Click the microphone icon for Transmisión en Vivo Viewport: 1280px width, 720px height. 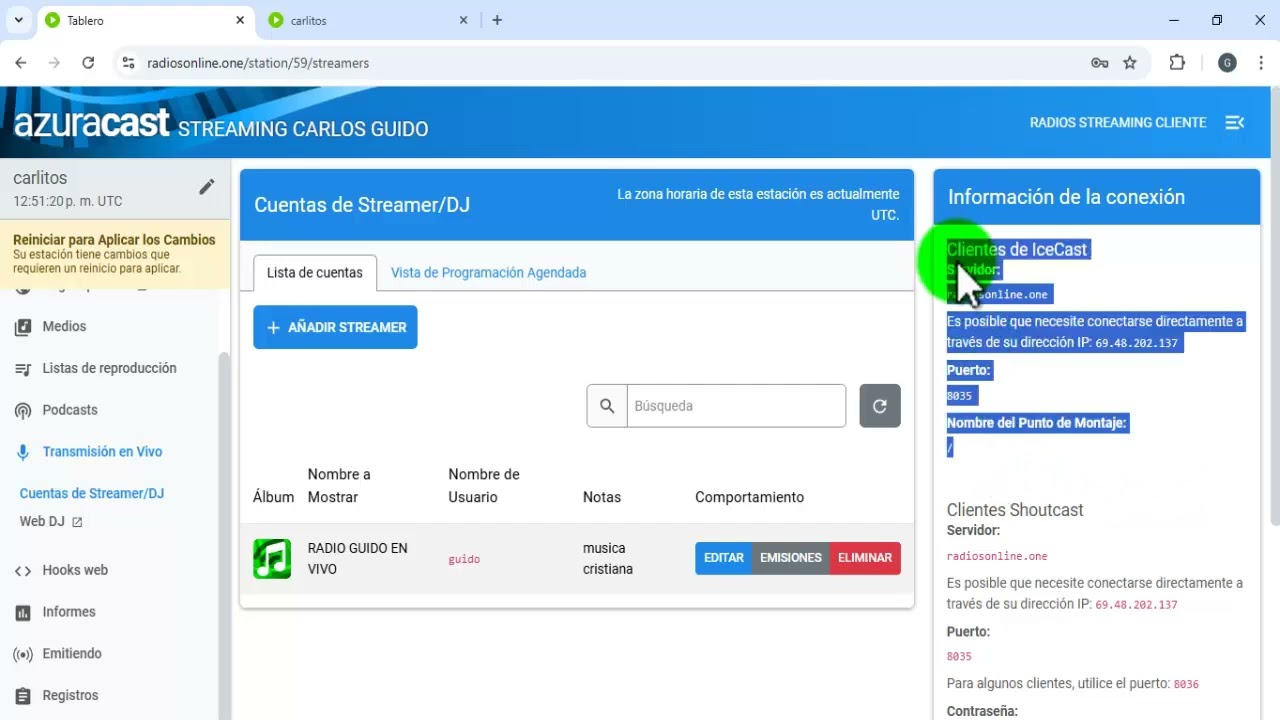(23, 452)
